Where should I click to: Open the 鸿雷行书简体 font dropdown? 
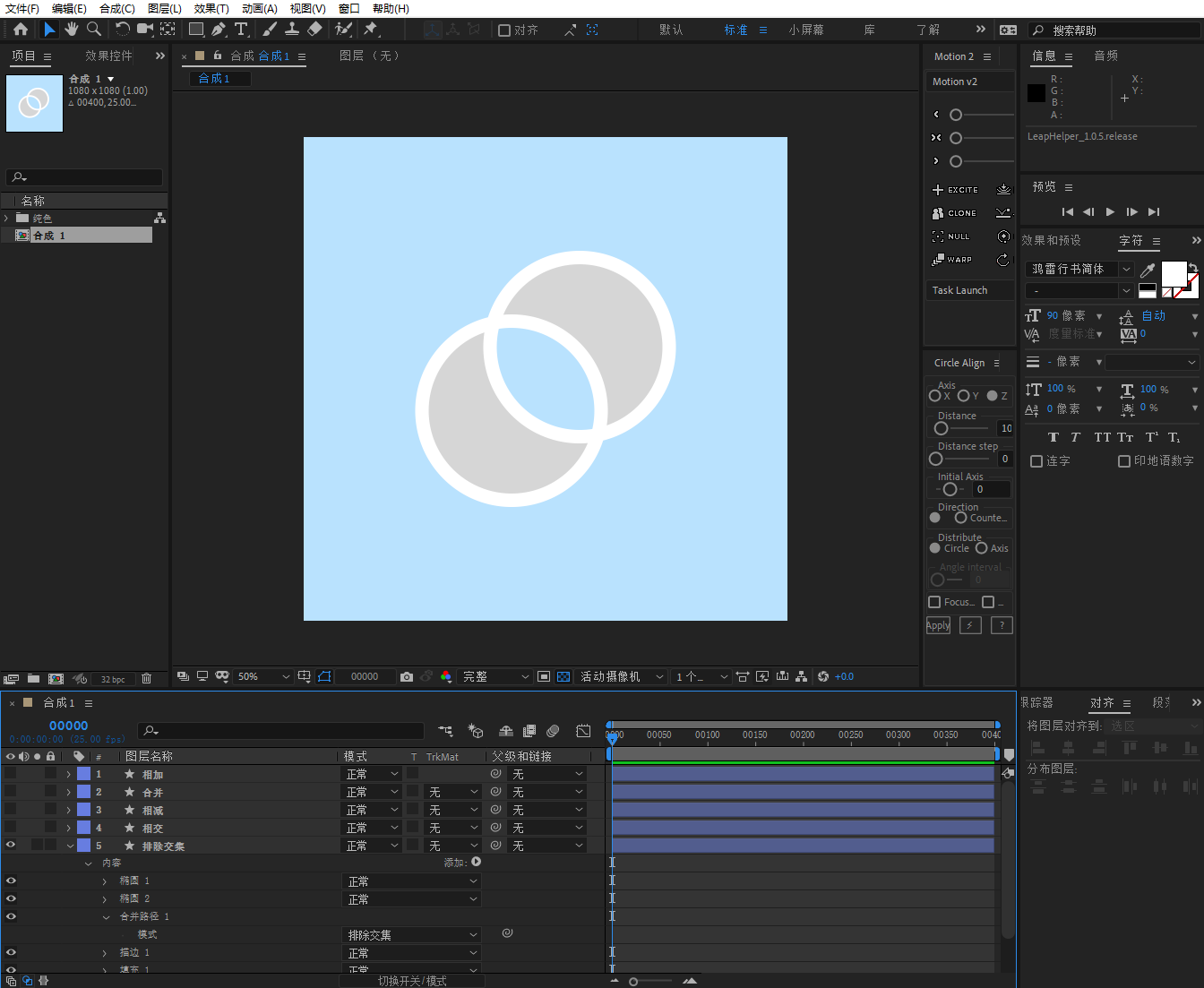(1080, 269)
